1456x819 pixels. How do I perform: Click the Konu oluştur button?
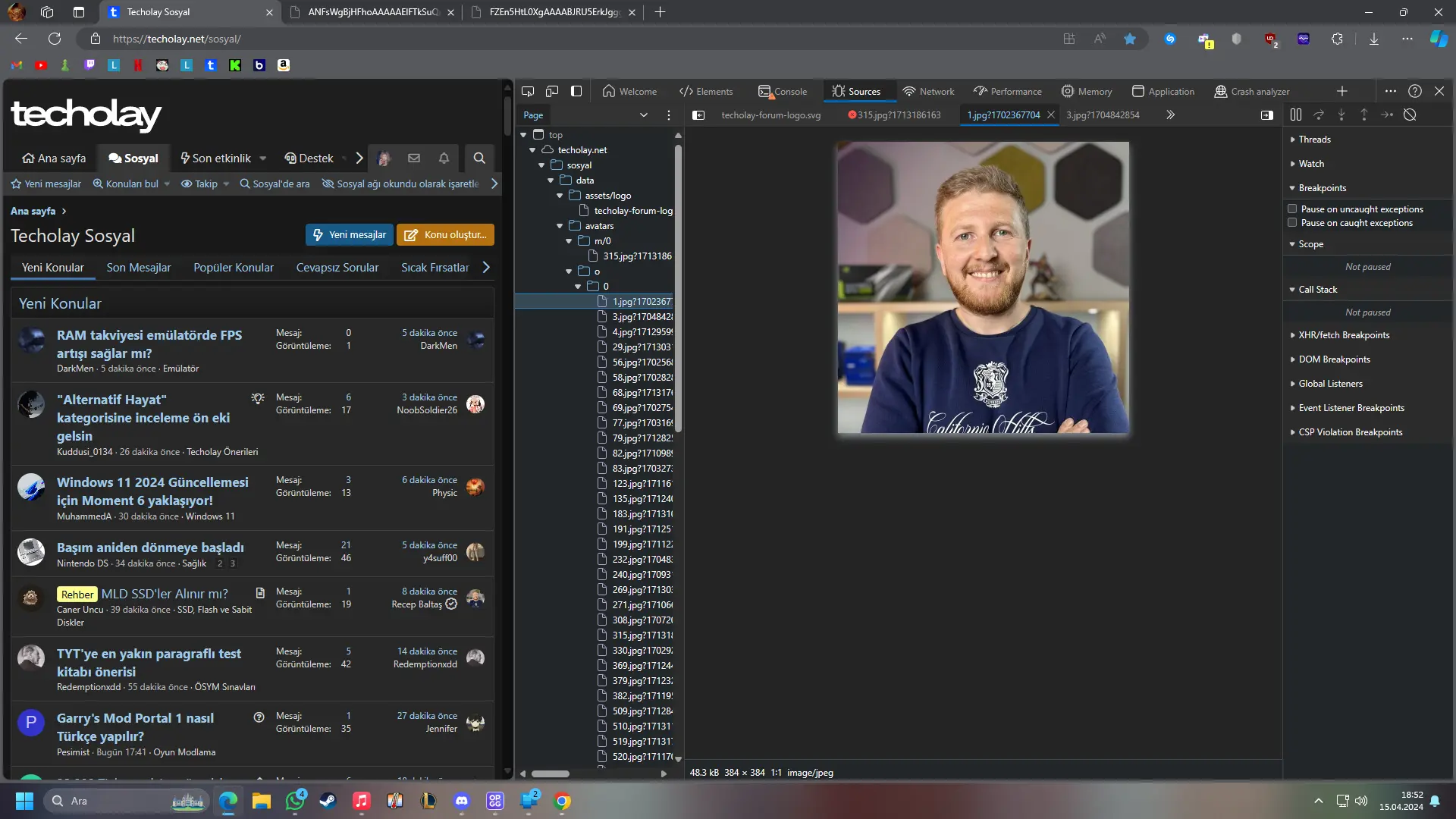point(445,235)
